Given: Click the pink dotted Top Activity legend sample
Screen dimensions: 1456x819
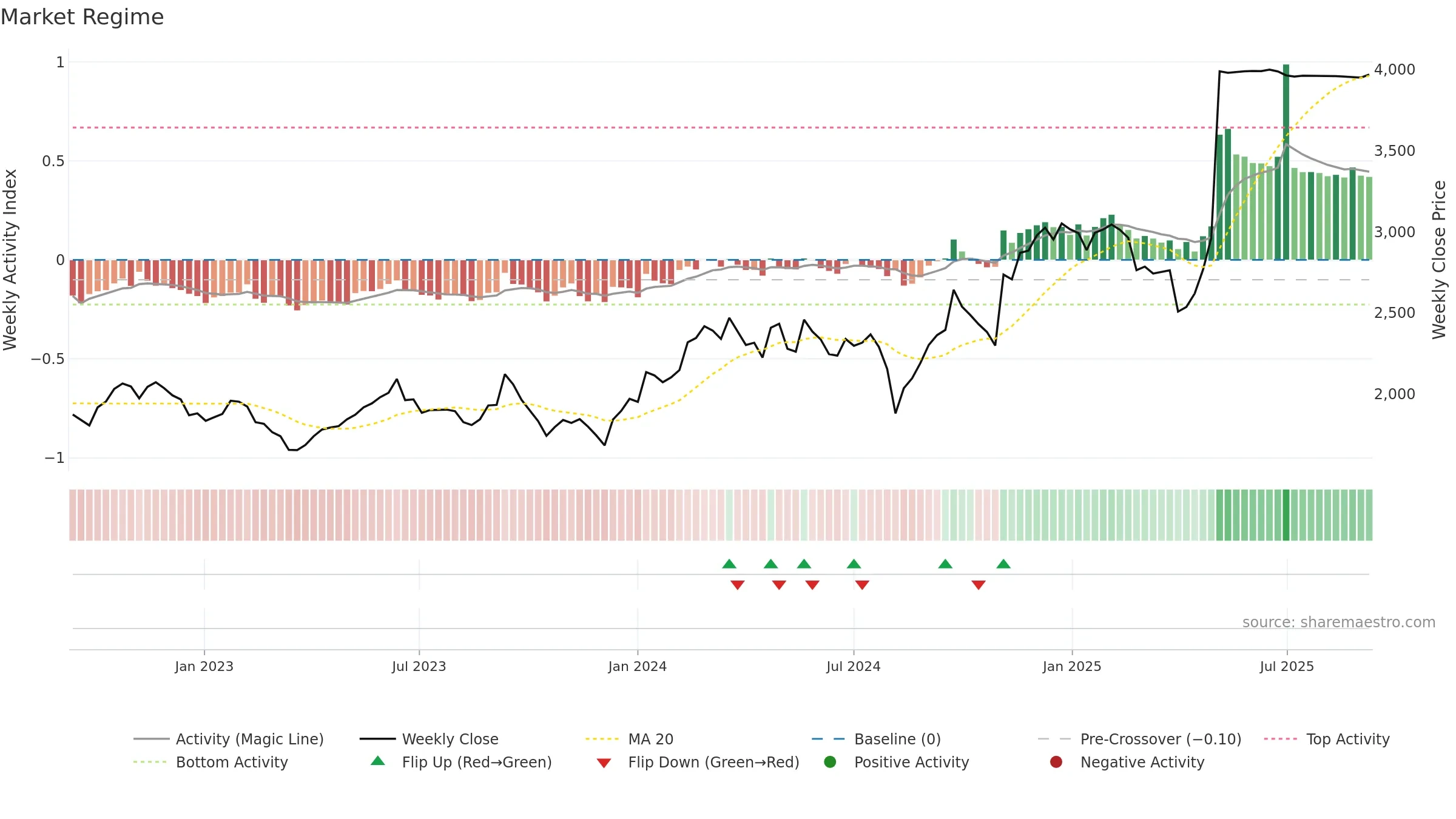Looking at the screenshot, I should click(x=1281, y=739).
